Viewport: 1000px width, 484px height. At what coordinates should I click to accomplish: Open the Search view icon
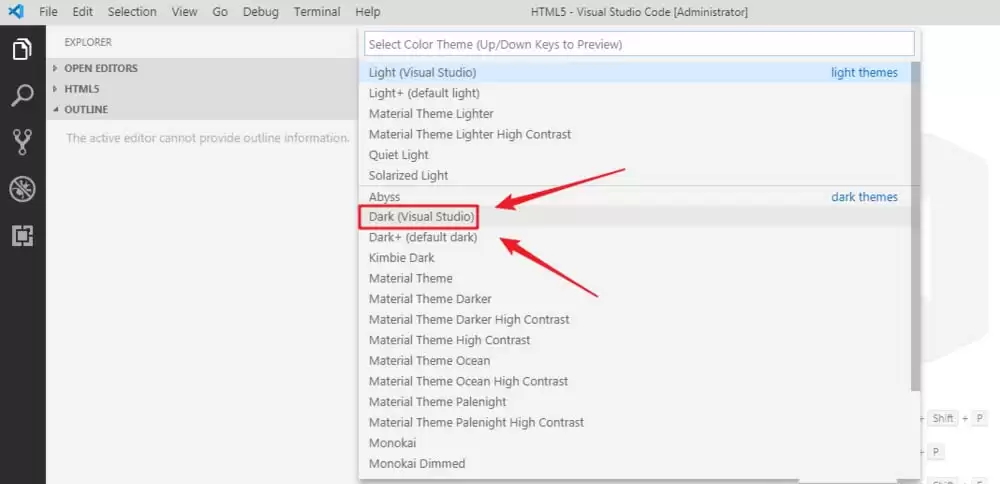22,96
